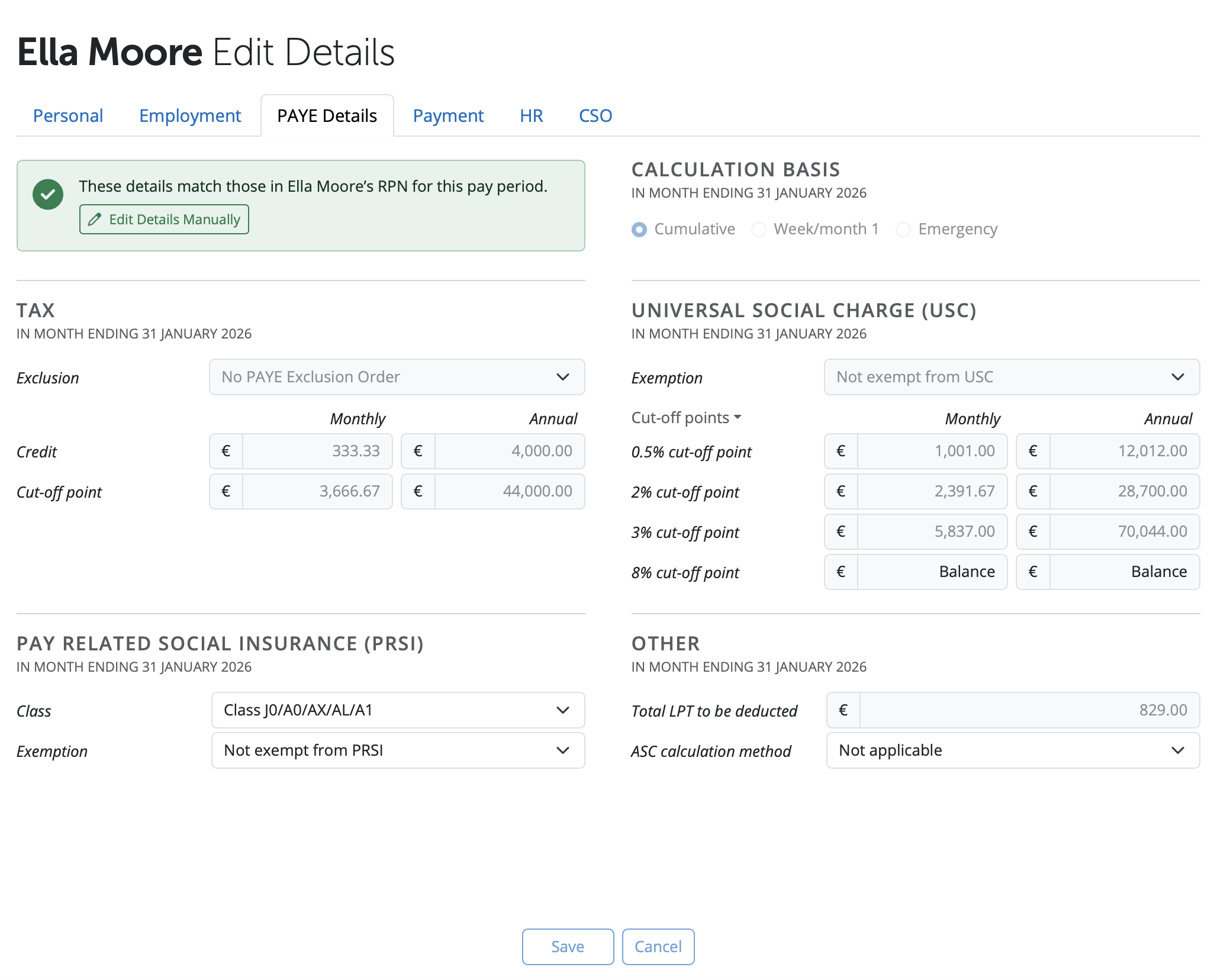Open the PAYE Exclusion Order dropdown
The image size is (1217, 980).
click(397, 377)
